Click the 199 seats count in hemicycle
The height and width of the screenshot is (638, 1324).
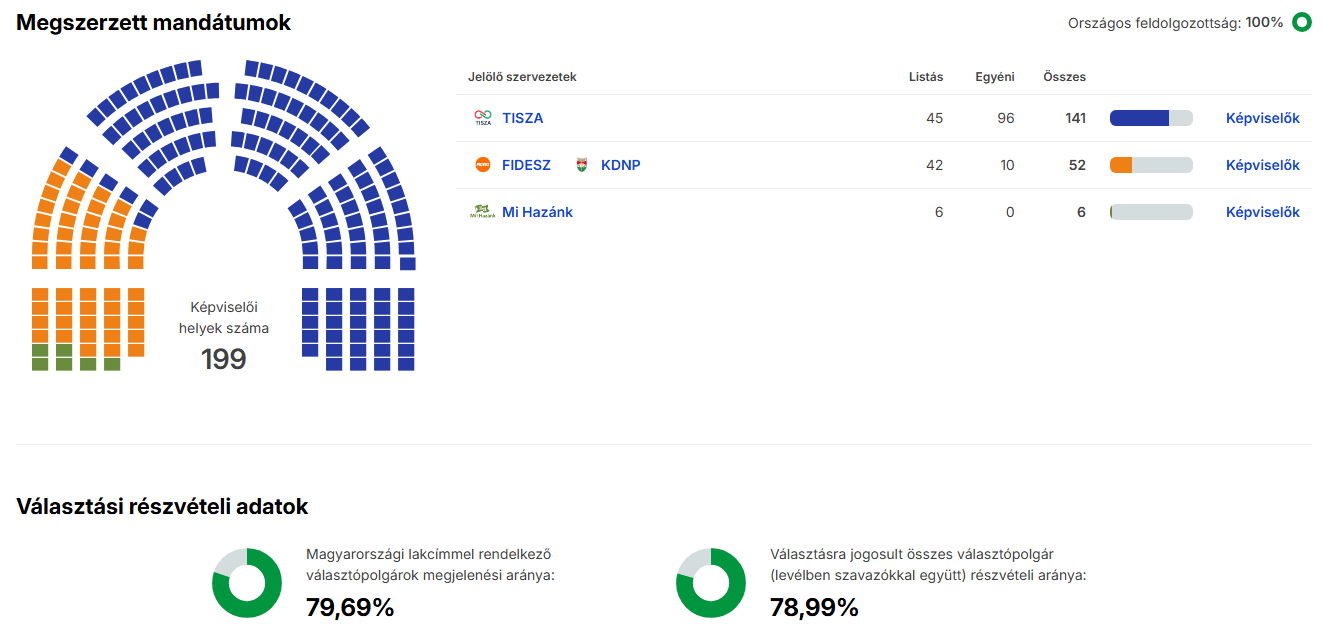point(224,359)
